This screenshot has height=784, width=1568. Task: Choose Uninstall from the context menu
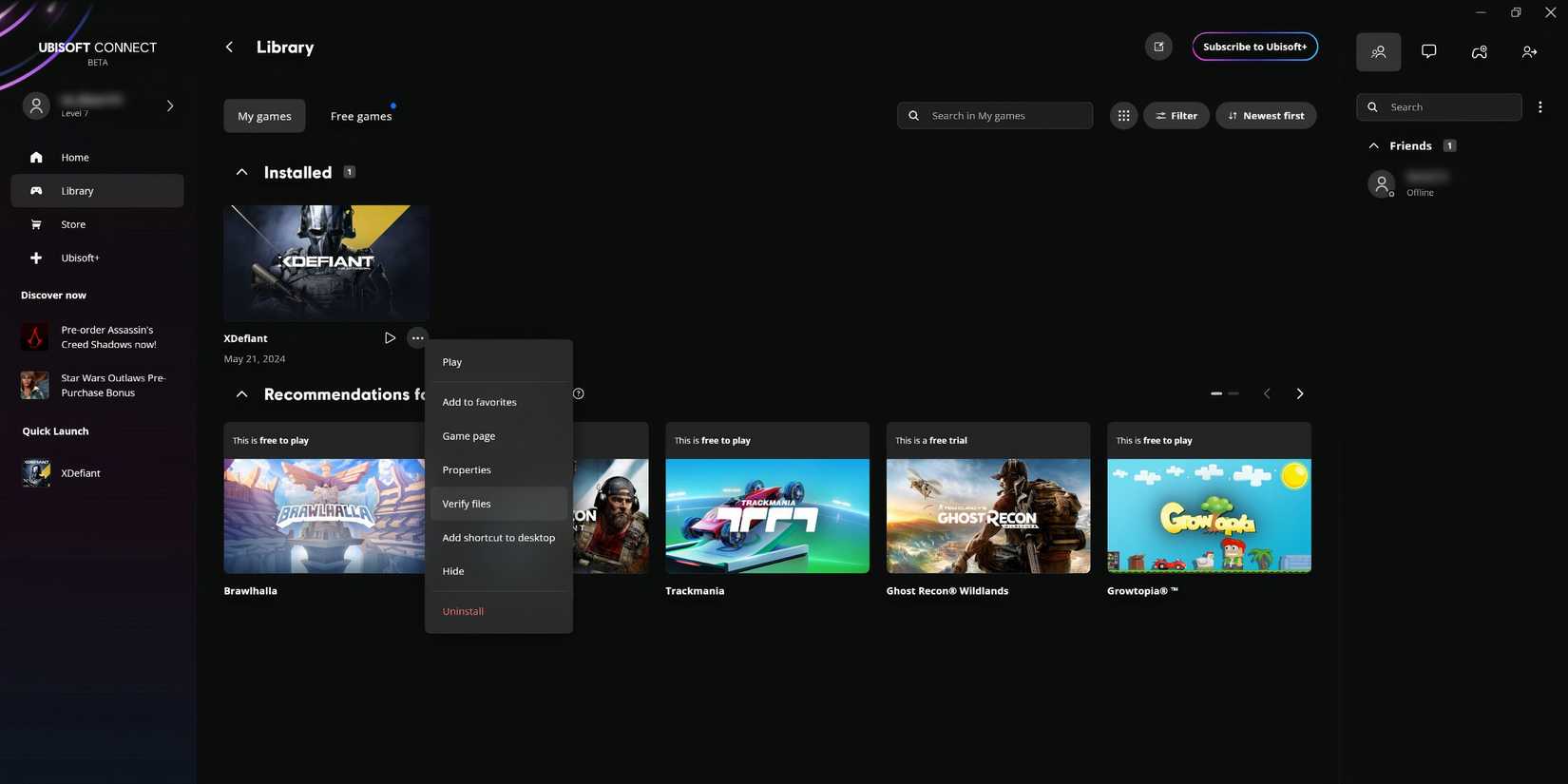[463, 611]
